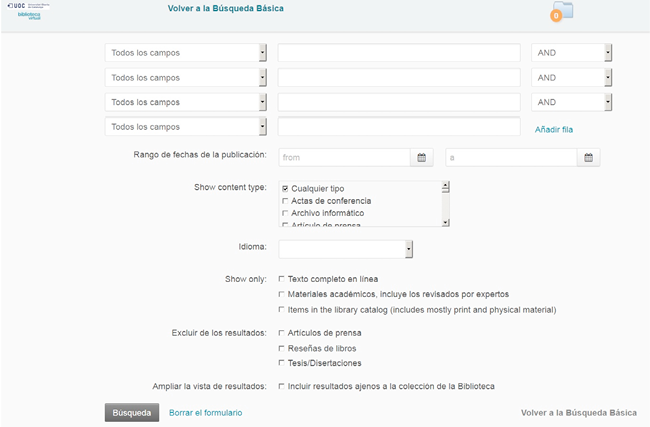Open the first row's AND operator dropdown
Viewport: 650px width, 427px height.
click(571, 53)
